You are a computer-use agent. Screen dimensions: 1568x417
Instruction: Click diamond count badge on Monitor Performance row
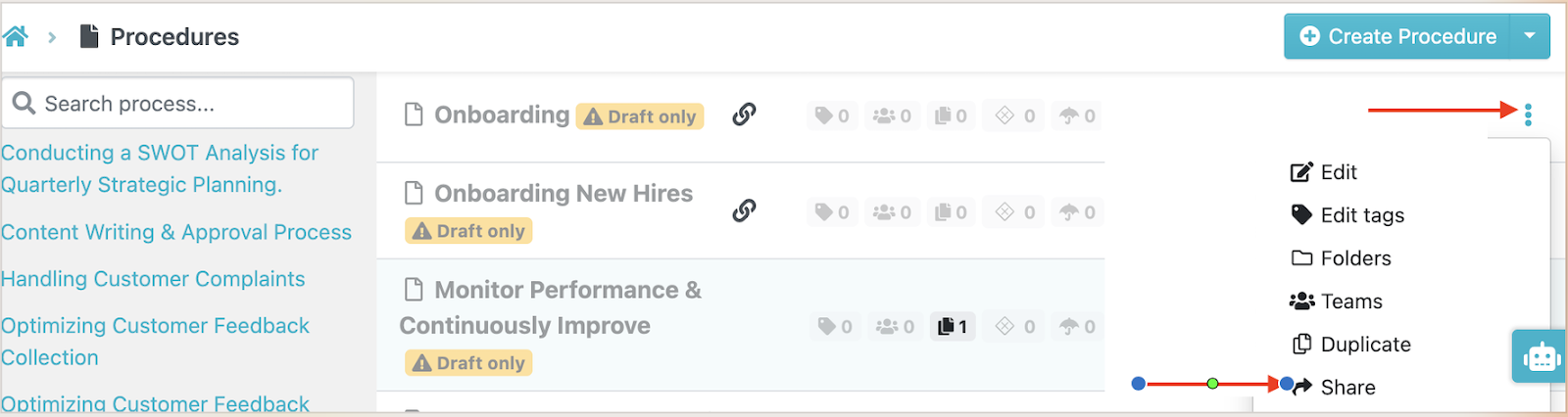pyautogui.click(x=1015, y=326)
